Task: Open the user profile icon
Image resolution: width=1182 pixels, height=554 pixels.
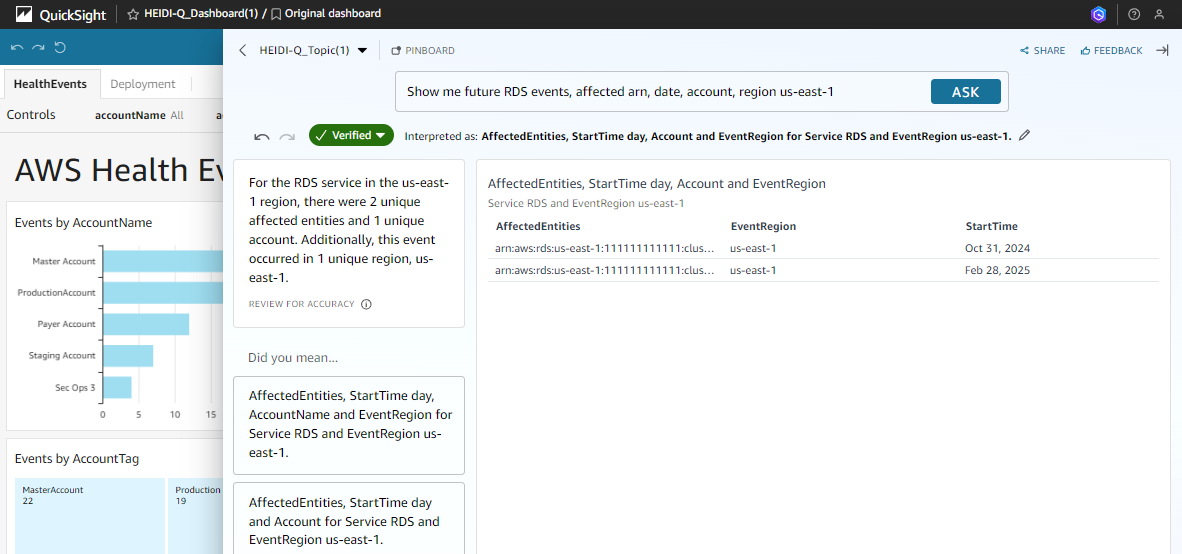Action: tap(1159, 14)
